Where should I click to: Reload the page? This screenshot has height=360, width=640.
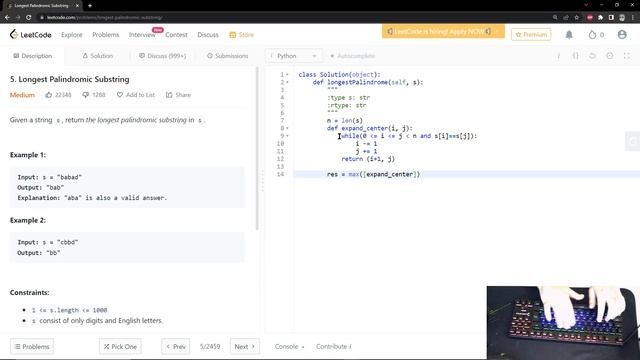coord(29,18)
